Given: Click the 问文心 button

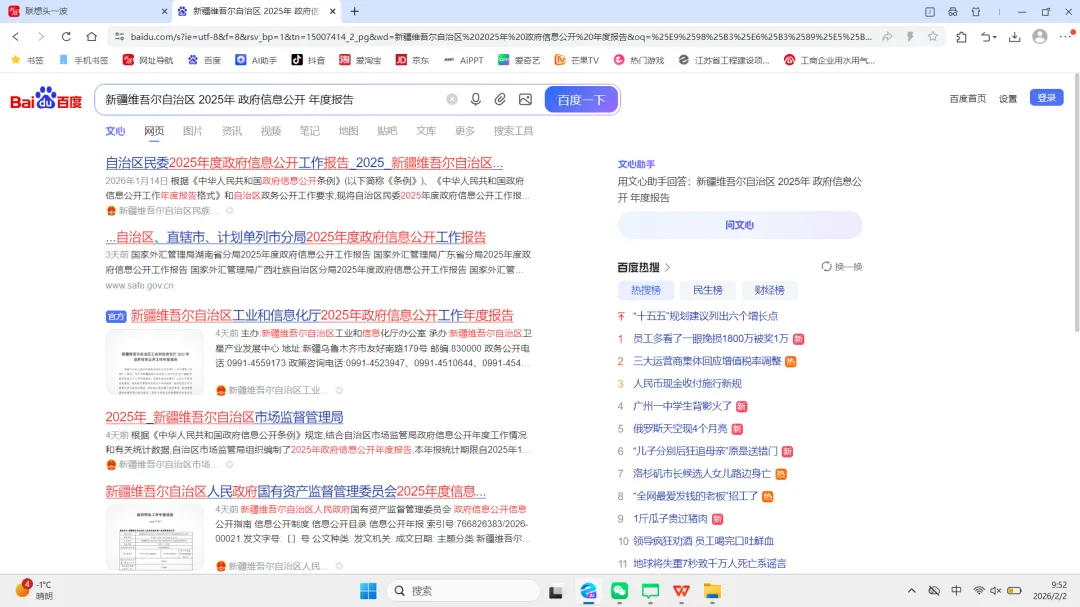Looking at the screenshot, I should pyautogui.click(x=740, y=225).
